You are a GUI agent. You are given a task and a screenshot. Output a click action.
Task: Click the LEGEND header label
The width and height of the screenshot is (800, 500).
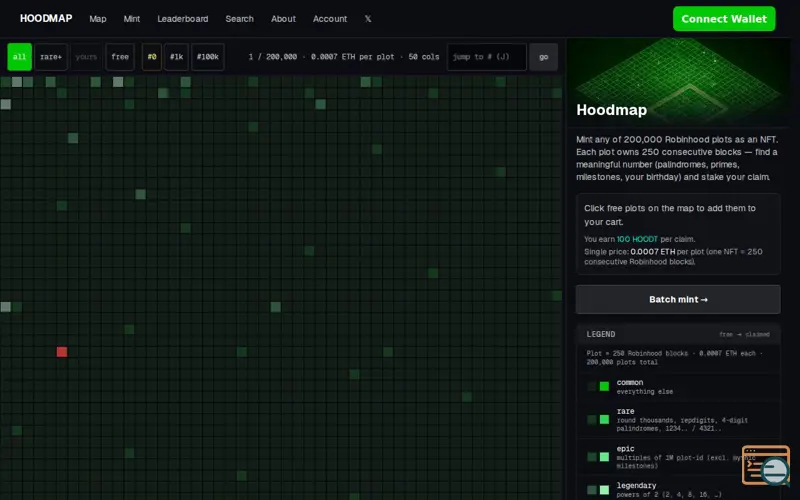point(601,334)
